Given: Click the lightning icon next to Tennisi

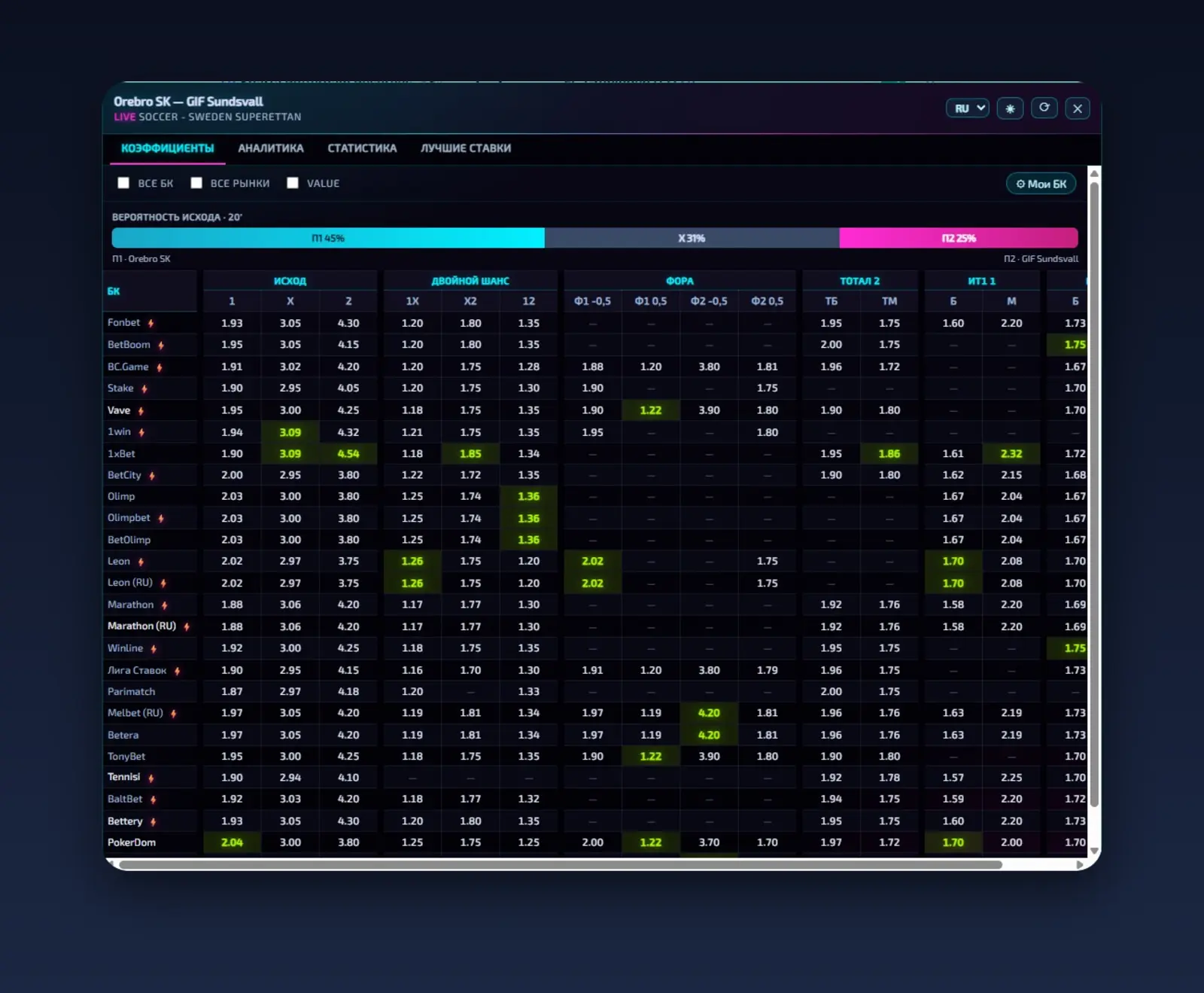Looking at the screenshot, I should point(151,778).
